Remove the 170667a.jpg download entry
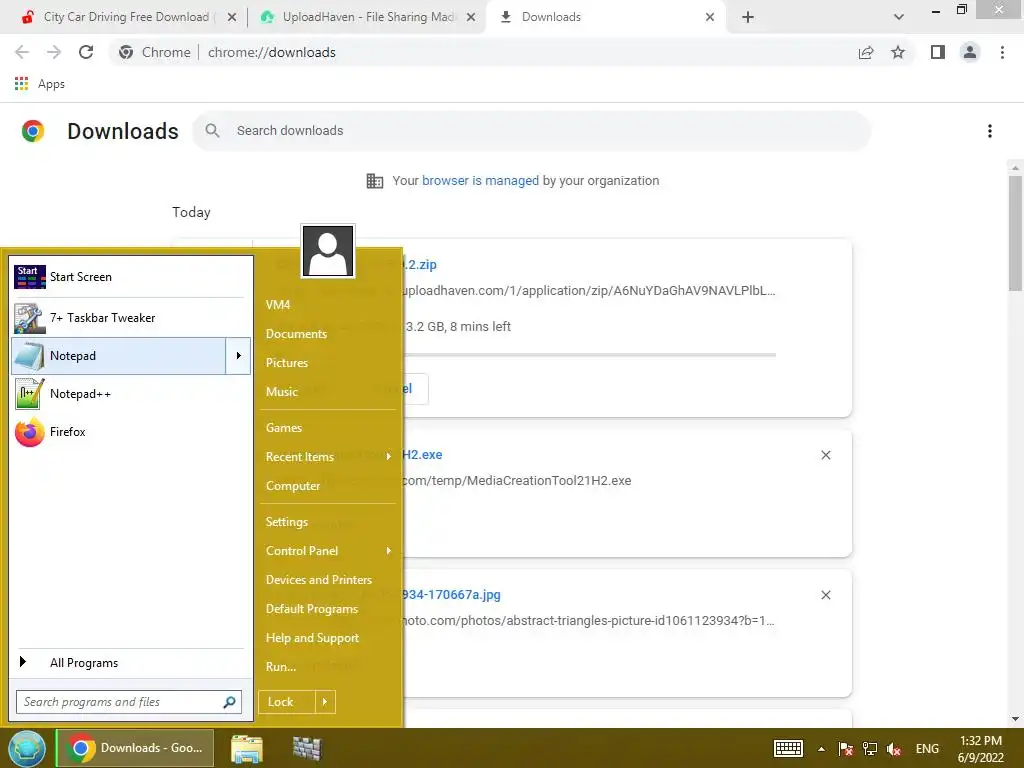Viewport: 1024px width, 768px height. [x=825, y=595]
